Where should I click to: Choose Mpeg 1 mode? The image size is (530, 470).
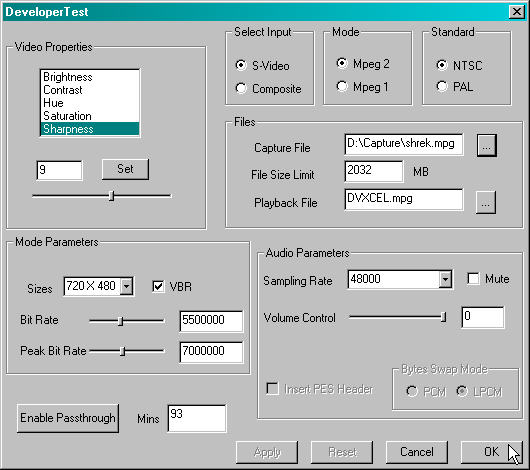(342, 87)
